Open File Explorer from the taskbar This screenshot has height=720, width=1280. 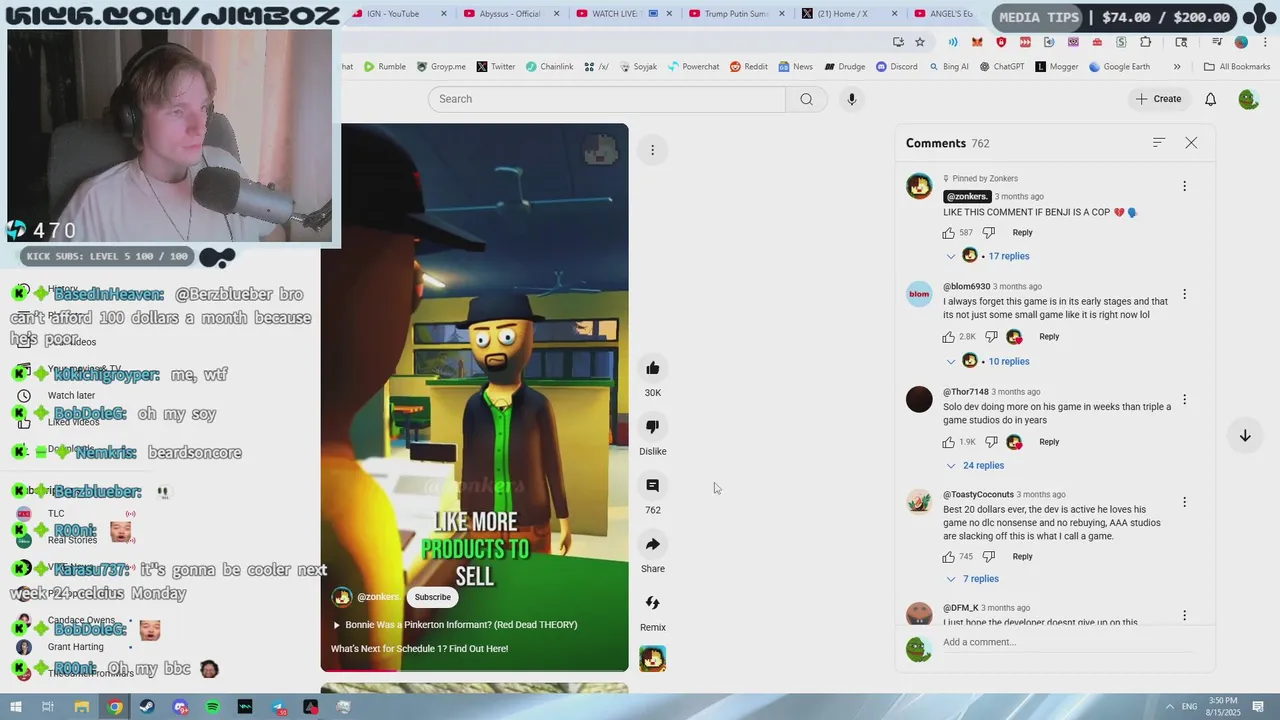(82, 707)
